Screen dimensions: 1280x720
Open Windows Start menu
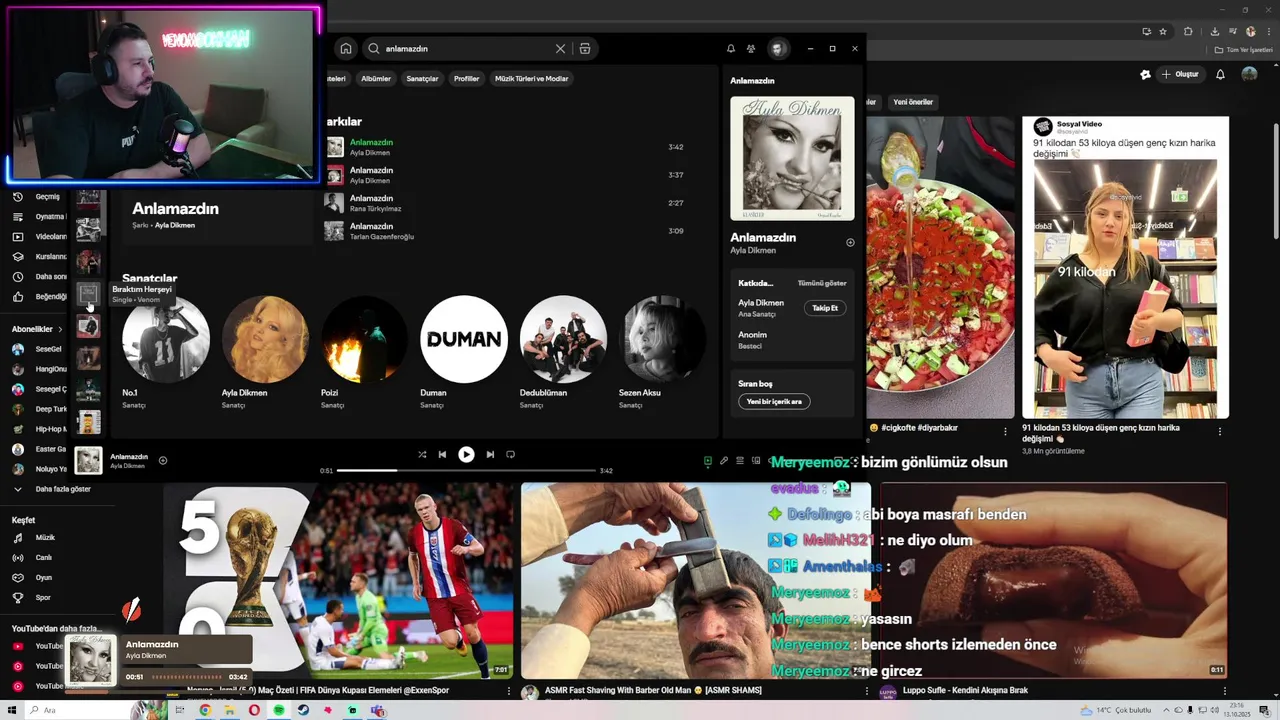click(11, 710)
